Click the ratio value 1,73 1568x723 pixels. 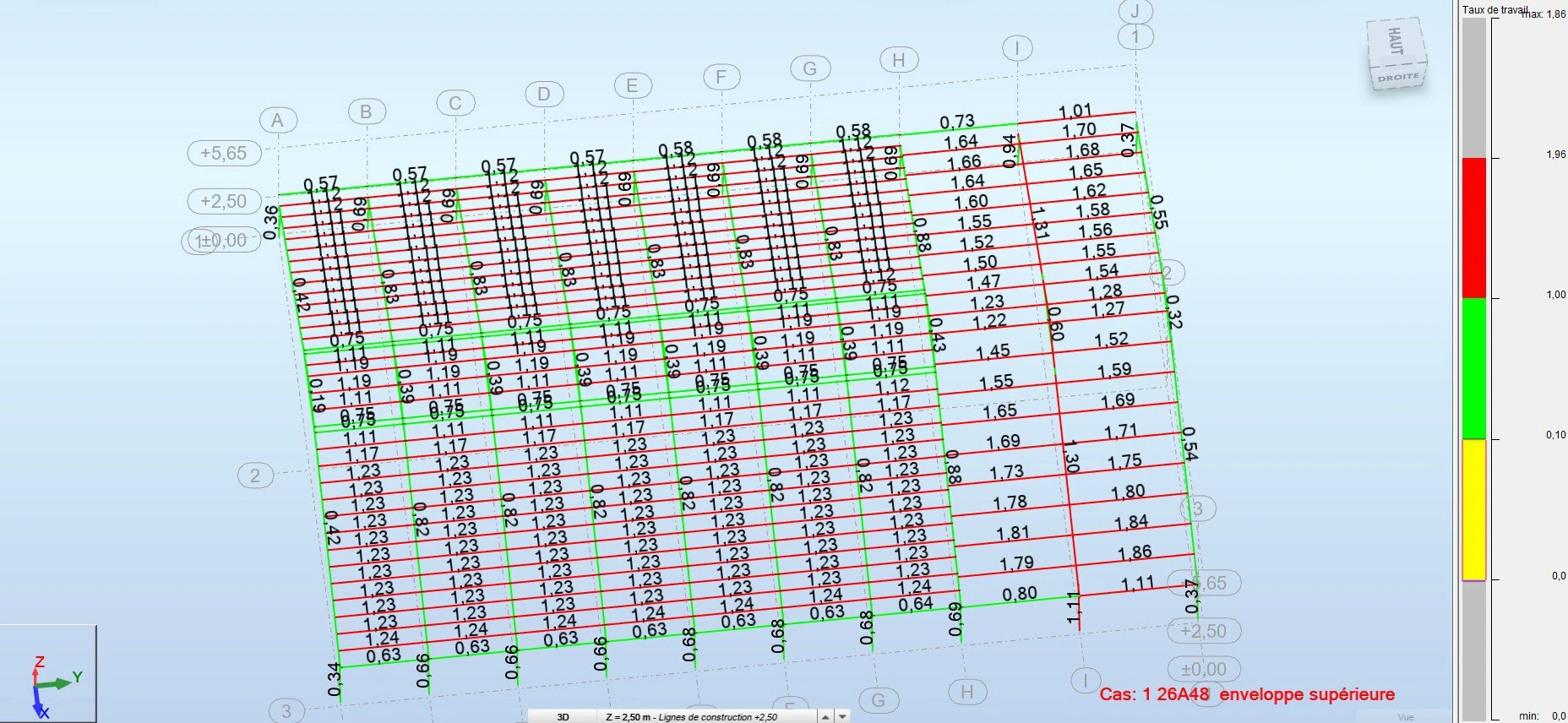pyautogui.click(x=1006, y=472)
